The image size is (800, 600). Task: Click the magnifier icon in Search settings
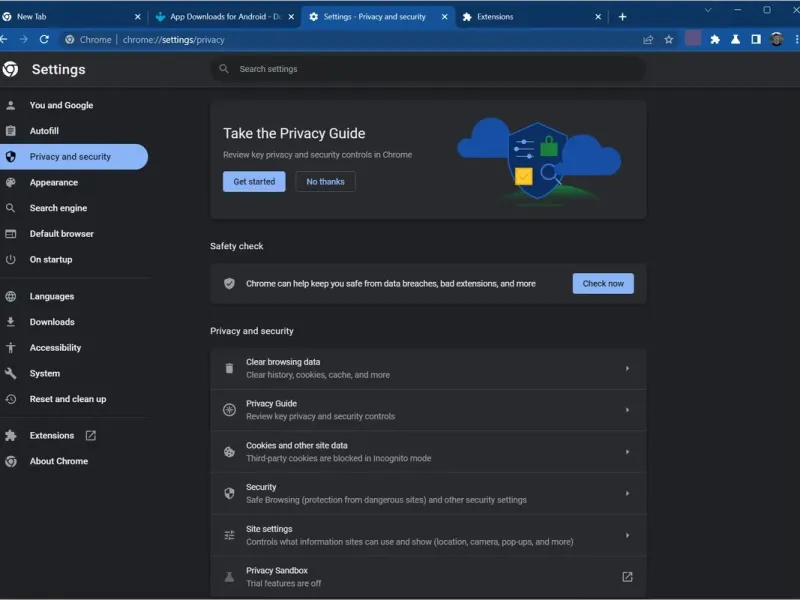click(223, 68)
